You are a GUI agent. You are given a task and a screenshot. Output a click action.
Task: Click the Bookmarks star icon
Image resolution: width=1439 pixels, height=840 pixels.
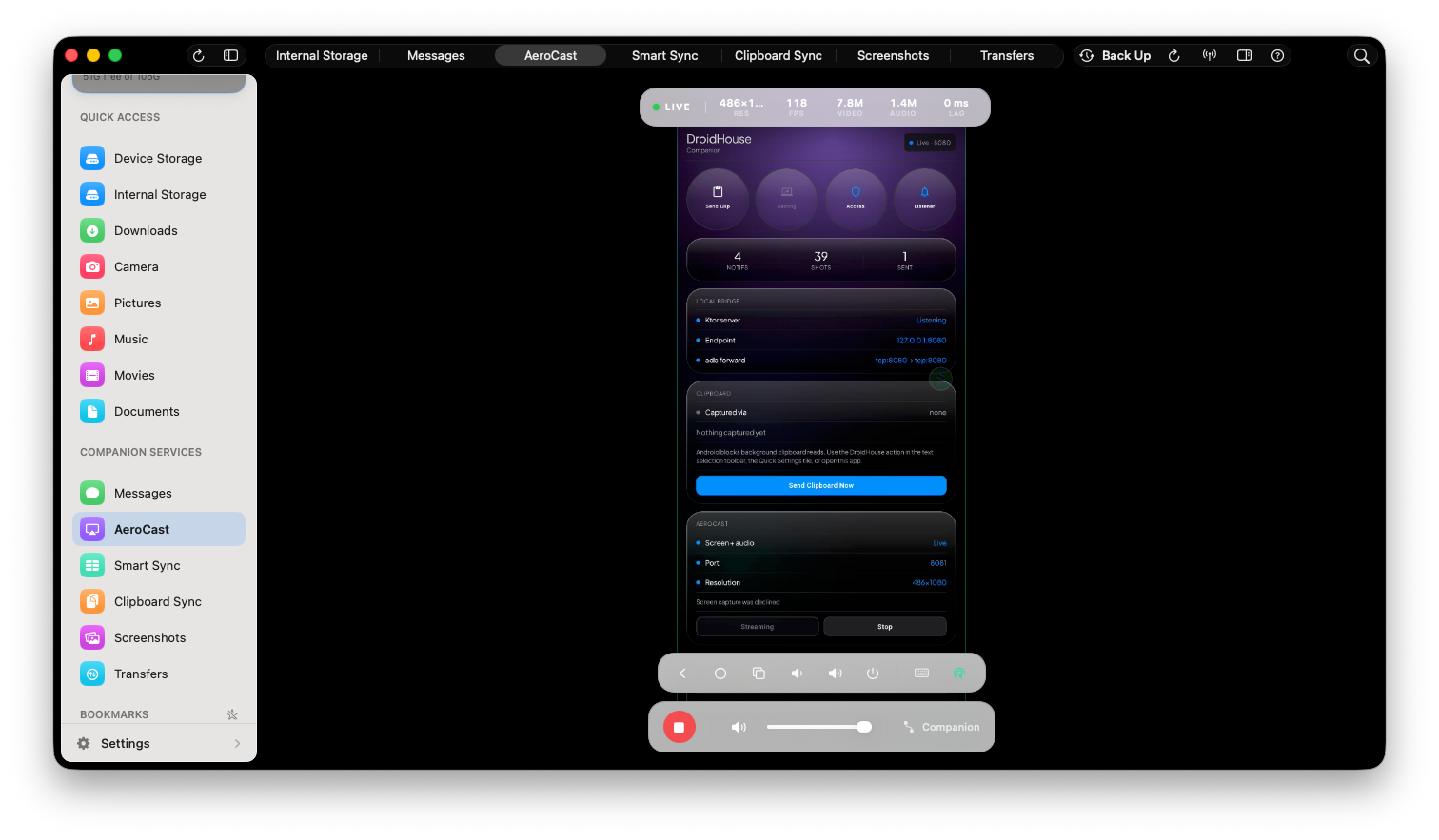pos(232,714)
